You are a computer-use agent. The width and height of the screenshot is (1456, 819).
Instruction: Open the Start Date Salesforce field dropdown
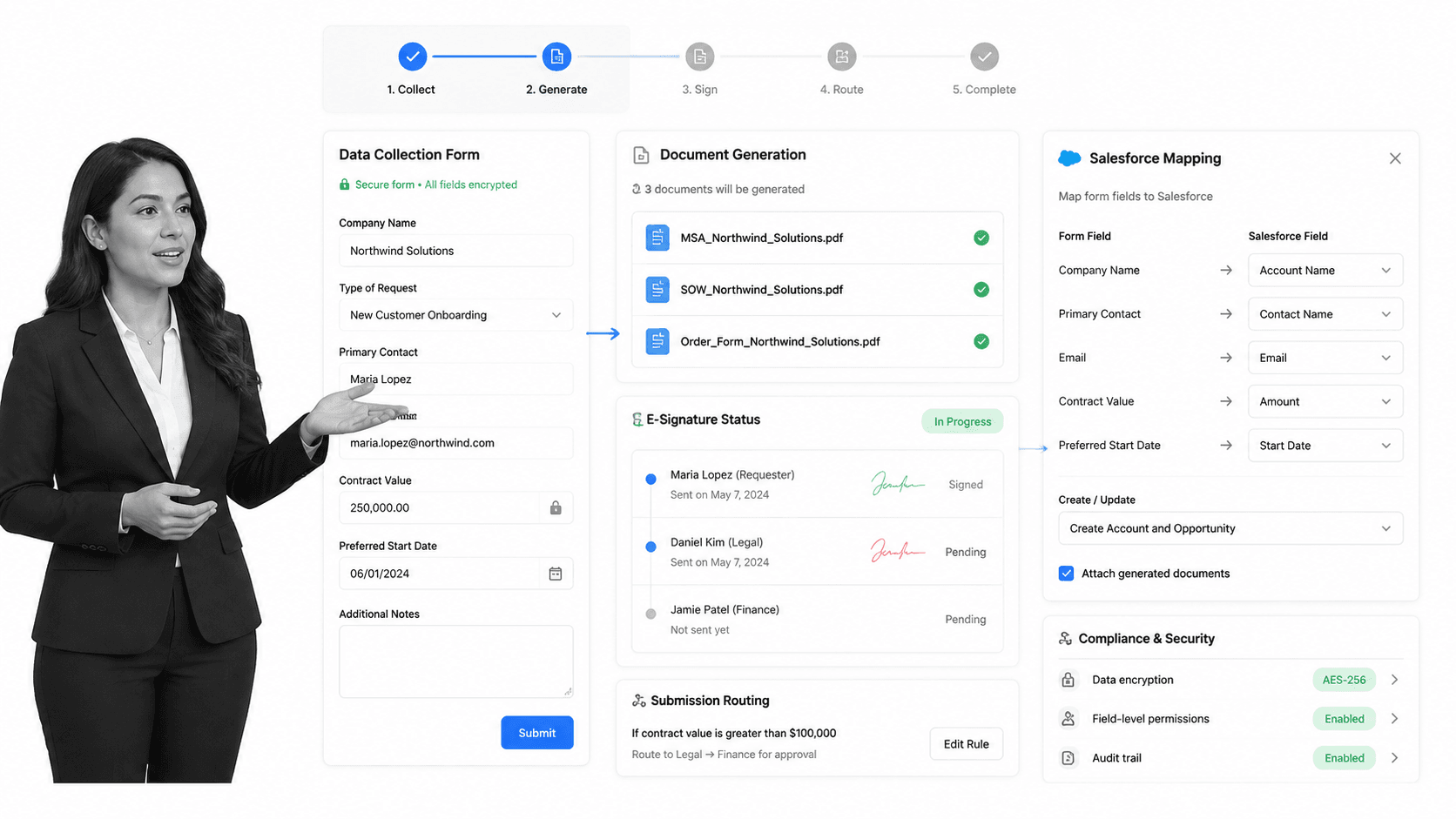[x=1325, y=446]
